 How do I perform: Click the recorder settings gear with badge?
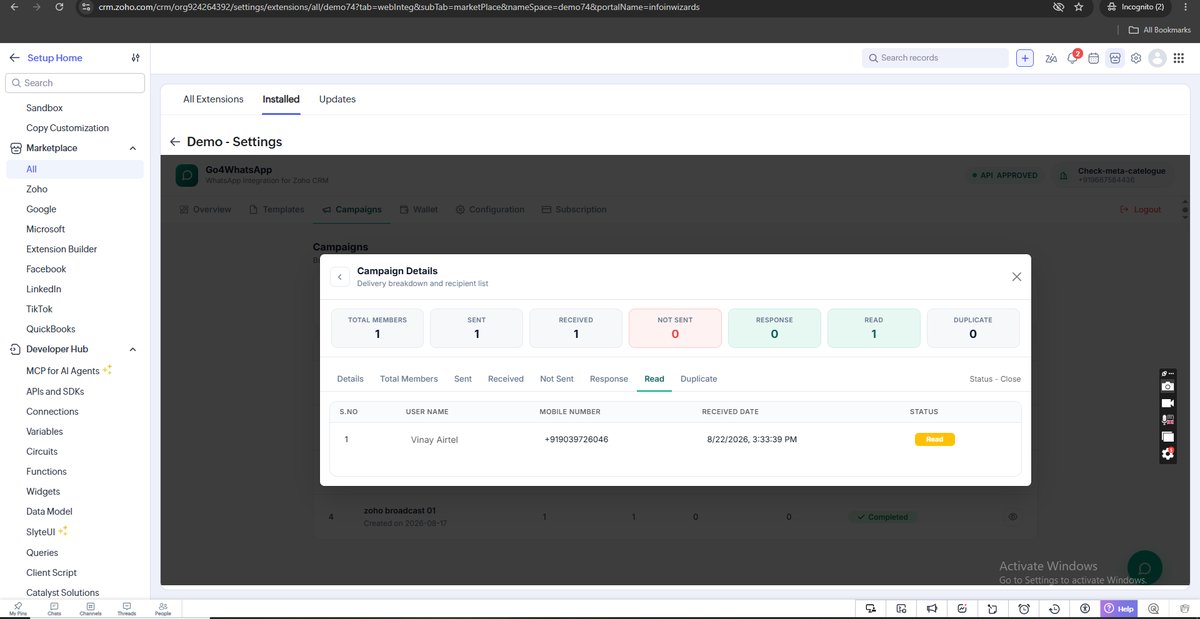[1167, 453]
